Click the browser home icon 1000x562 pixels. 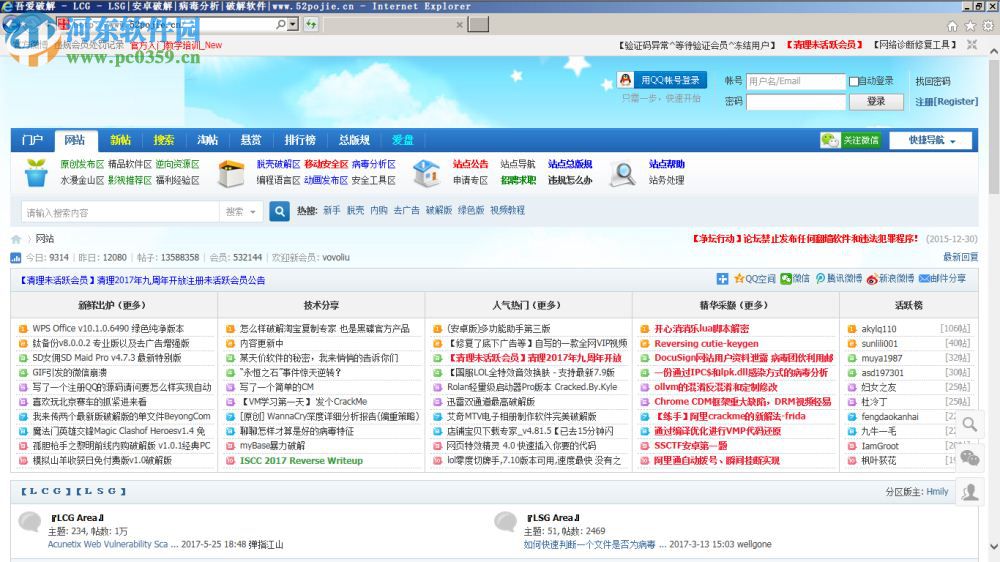(952, 26)
